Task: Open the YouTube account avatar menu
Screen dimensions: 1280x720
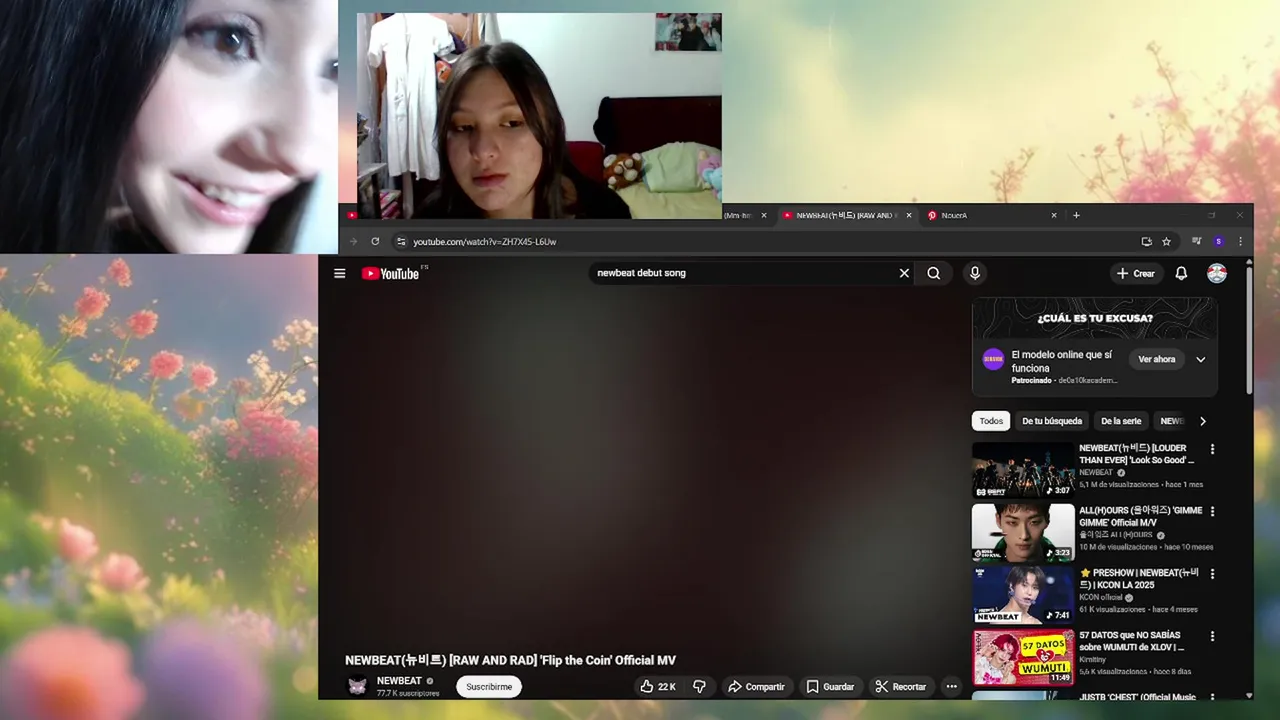Action: point(1217,273)
